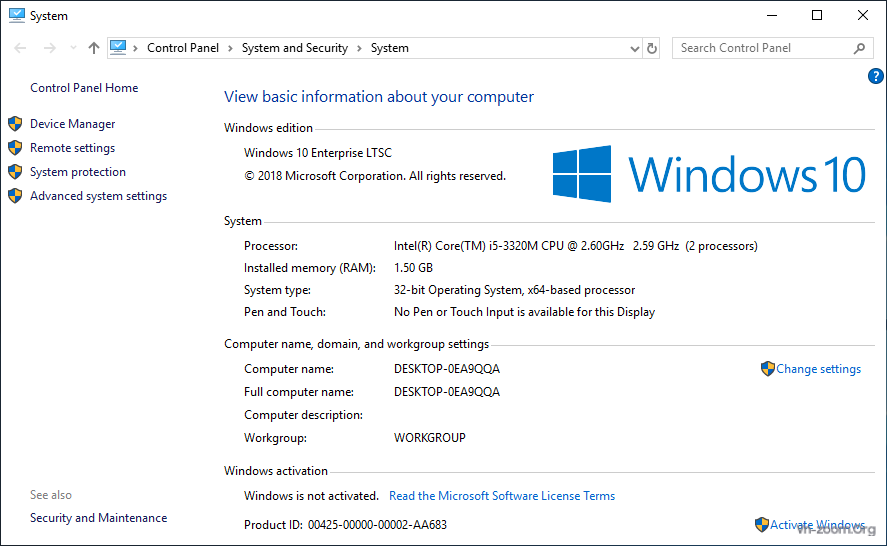Screen dimensions: 887x546
Task: Expand the chevron after System and Security
Action: 359,49
